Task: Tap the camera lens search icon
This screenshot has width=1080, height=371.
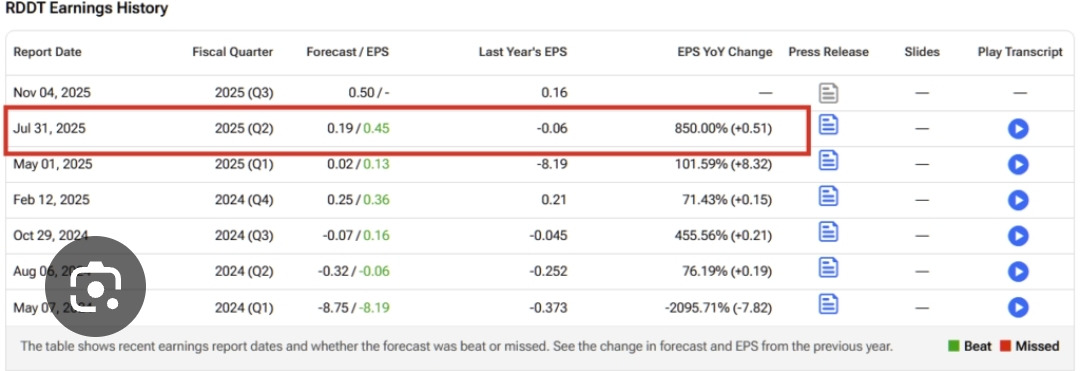Action: [96, 286]
